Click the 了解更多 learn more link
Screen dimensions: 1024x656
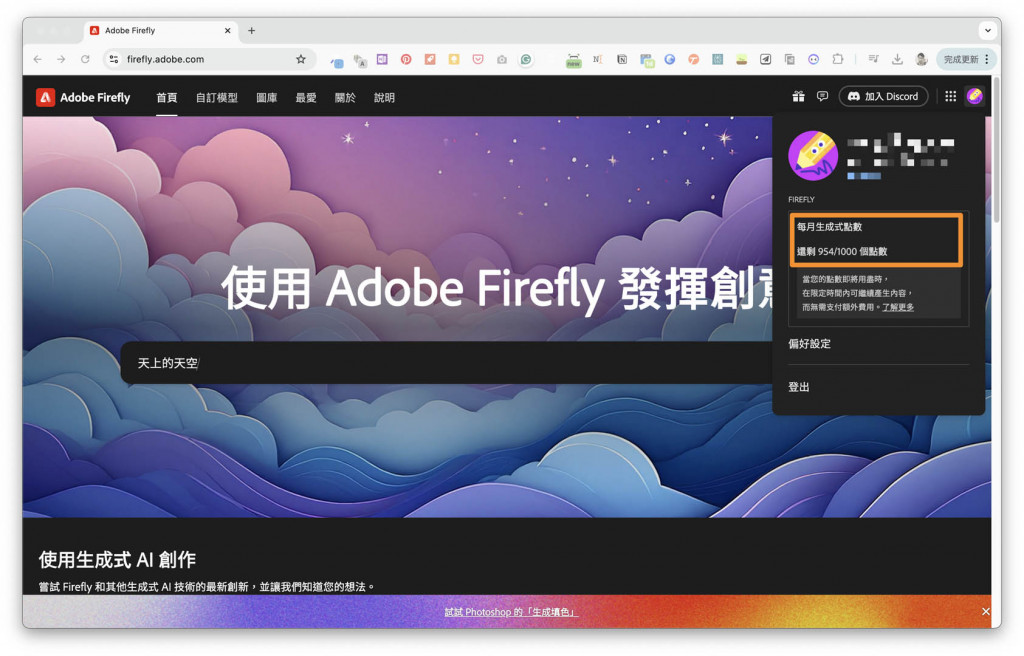(898, 307)
